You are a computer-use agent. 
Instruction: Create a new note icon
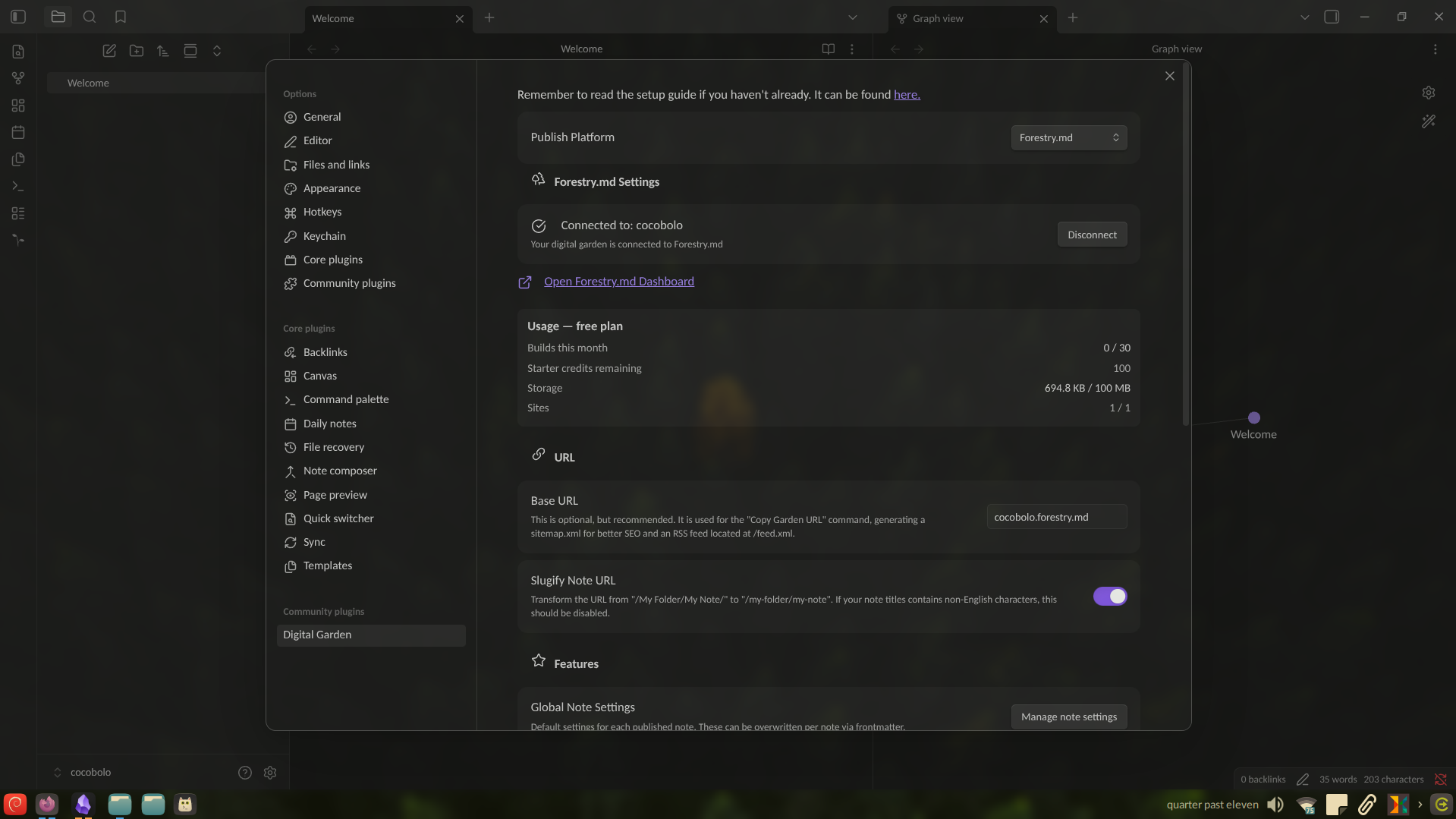click(109, 51)
